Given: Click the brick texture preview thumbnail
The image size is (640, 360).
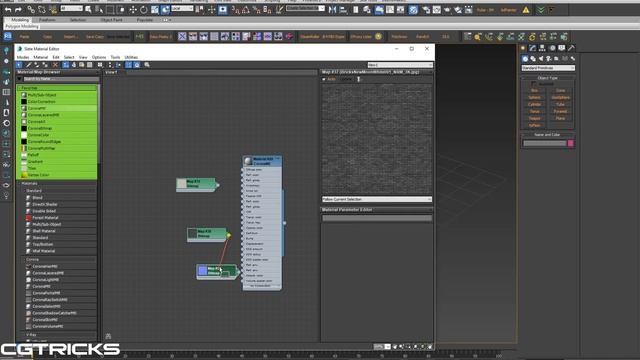Looking at the screenshot, I should pos(377,139).
